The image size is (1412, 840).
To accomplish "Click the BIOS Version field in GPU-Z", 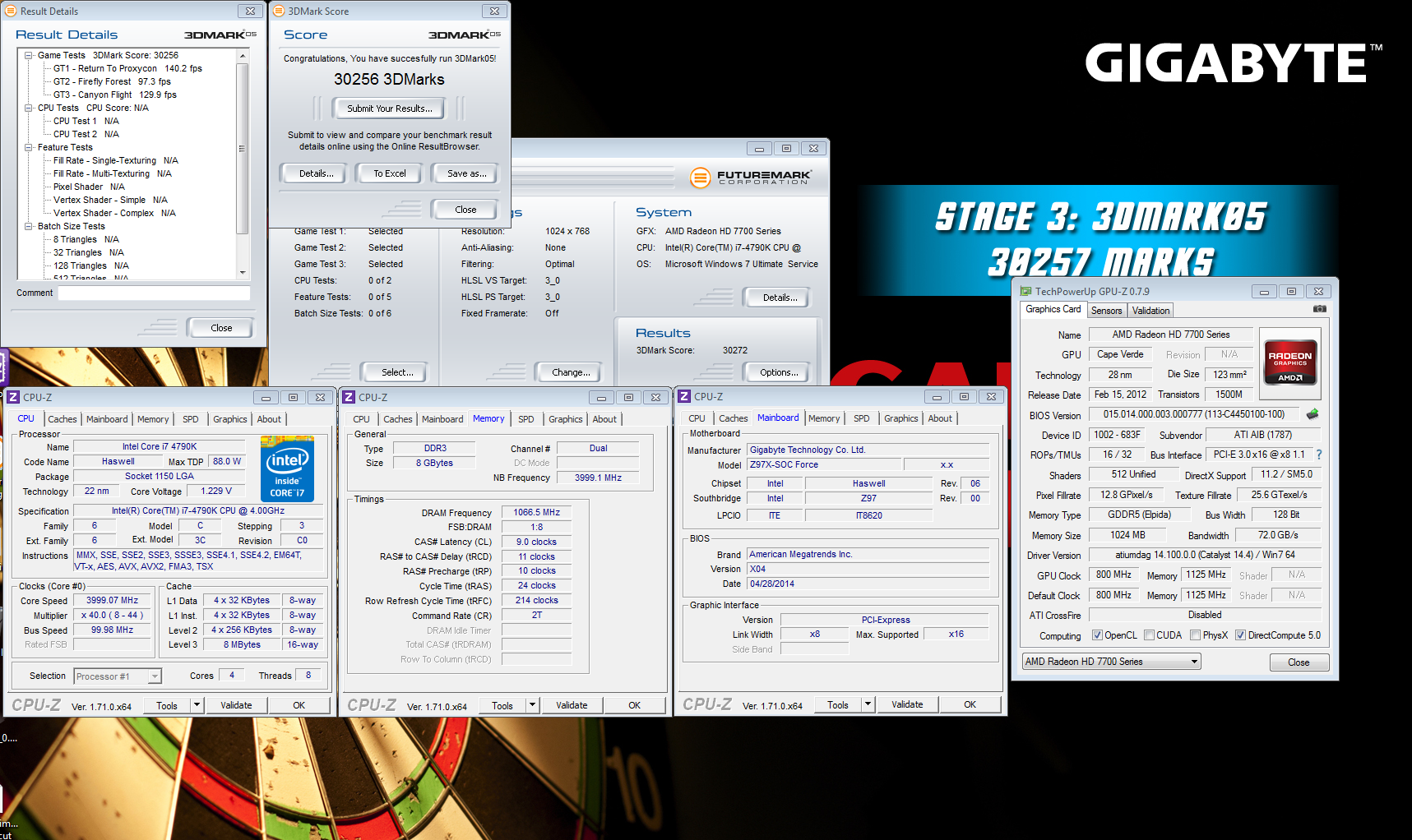I will point(1193,415).
